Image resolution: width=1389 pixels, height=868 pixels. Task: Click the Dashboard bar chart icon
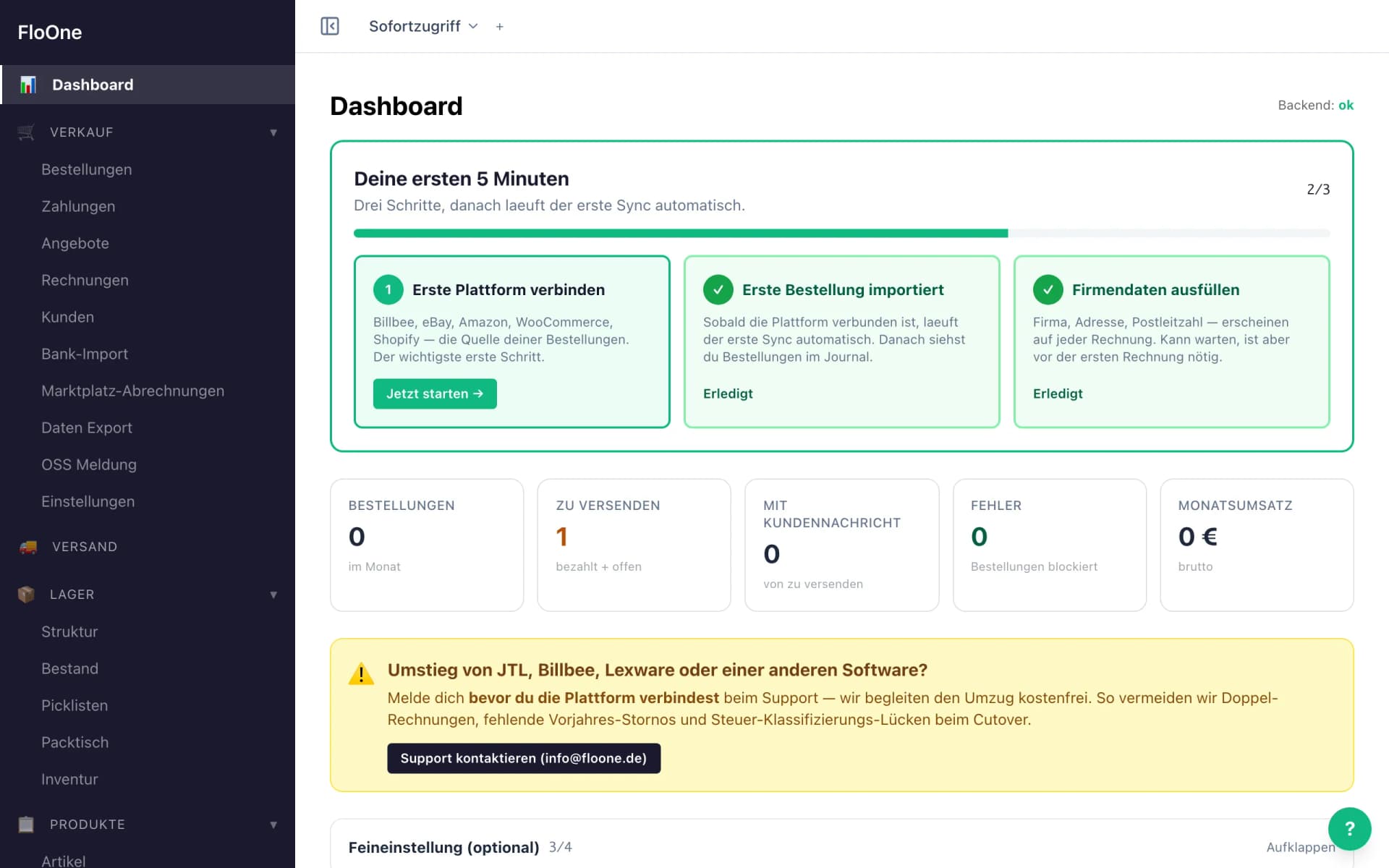click(x=27, y=85)
